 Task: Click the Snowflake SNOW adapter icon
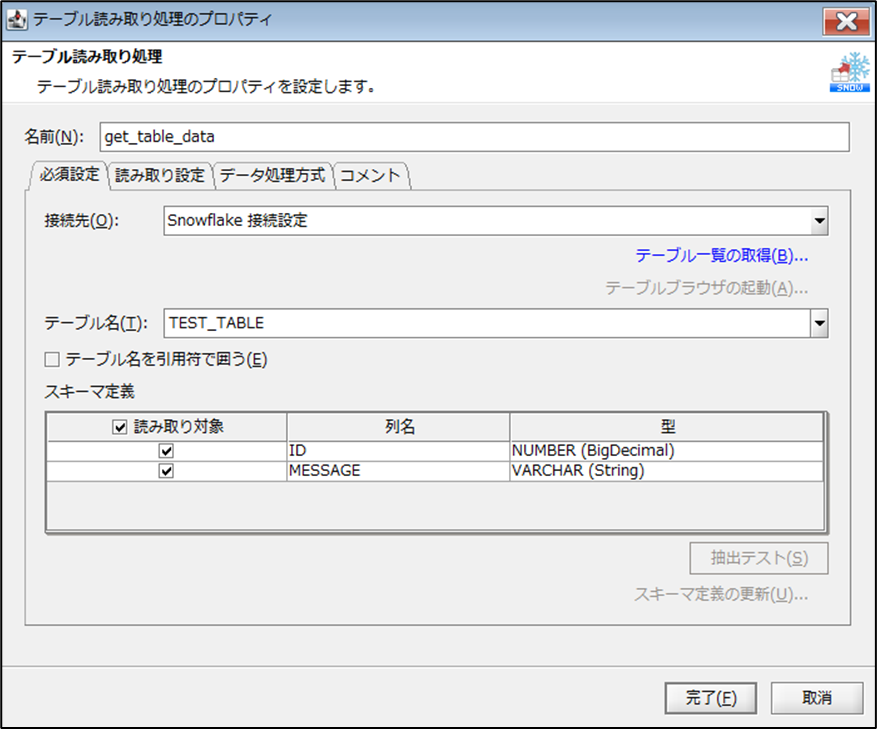coord(849,72)
